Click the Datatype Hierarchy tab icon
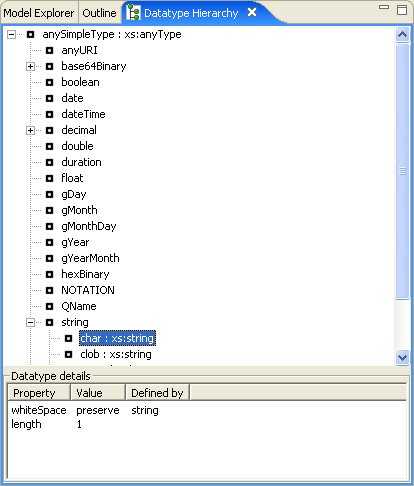414x486 pixels. tap(134, 13)
